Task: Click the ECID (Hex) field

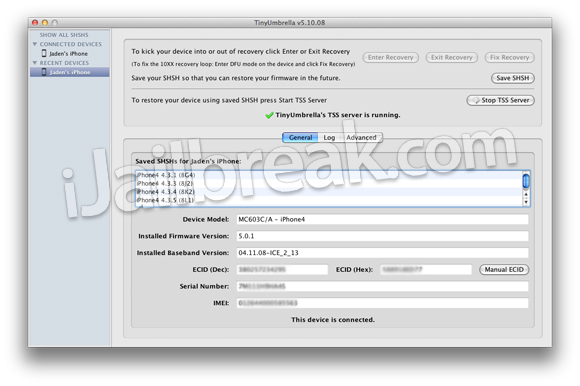Action: click(x=426, y=270)
